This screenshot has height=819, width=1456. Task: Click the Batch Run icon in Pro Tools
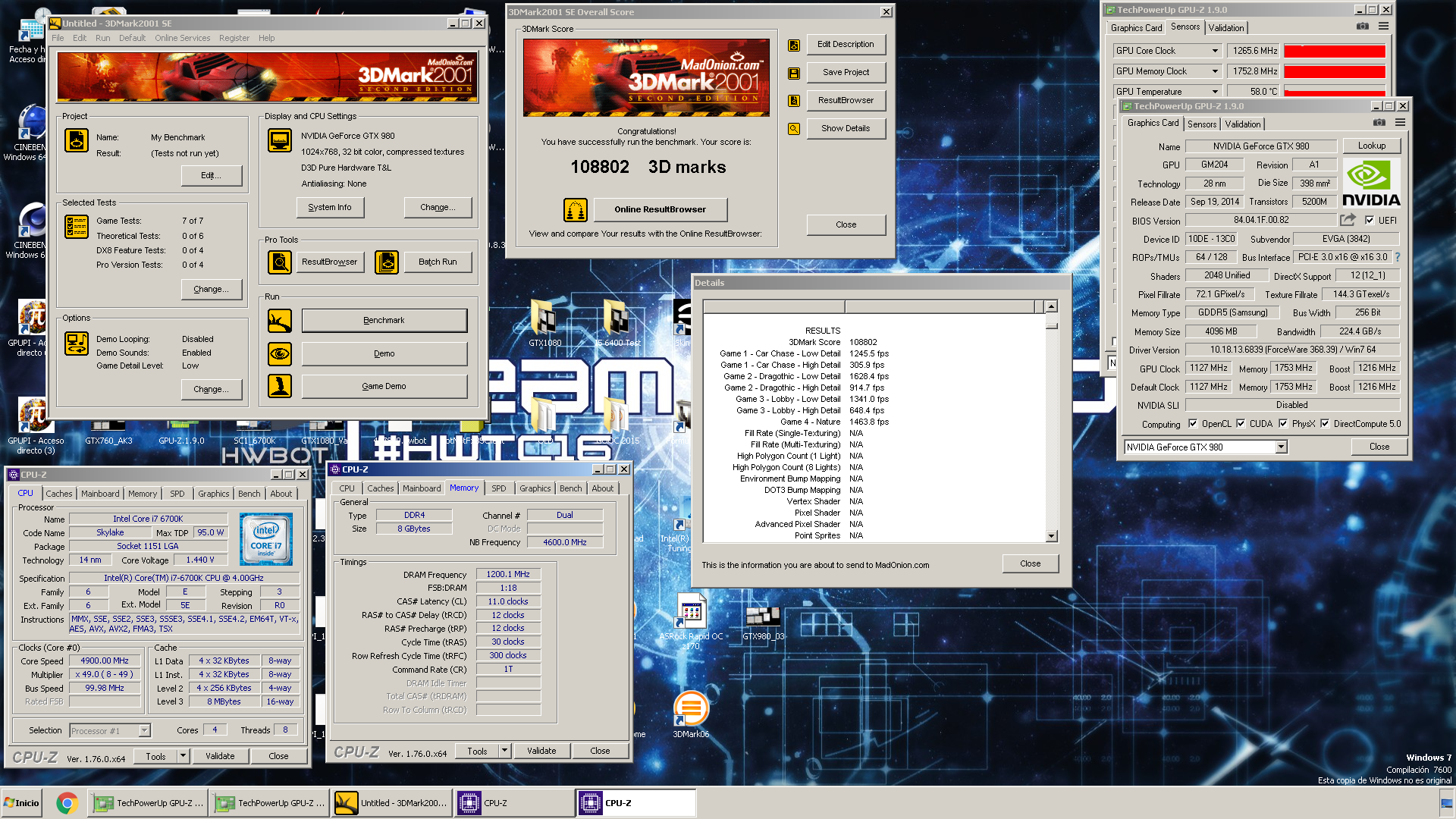pyautogui.click(x=387, y=262)
